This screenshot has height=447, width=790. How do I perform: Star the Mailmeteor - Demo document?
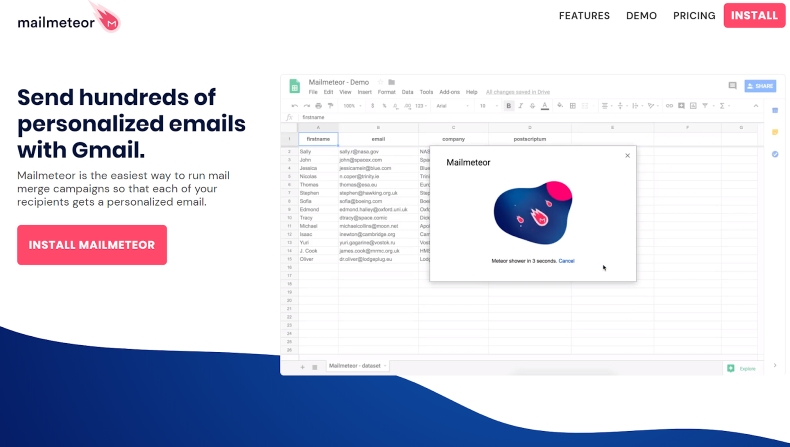pos(381,82)
